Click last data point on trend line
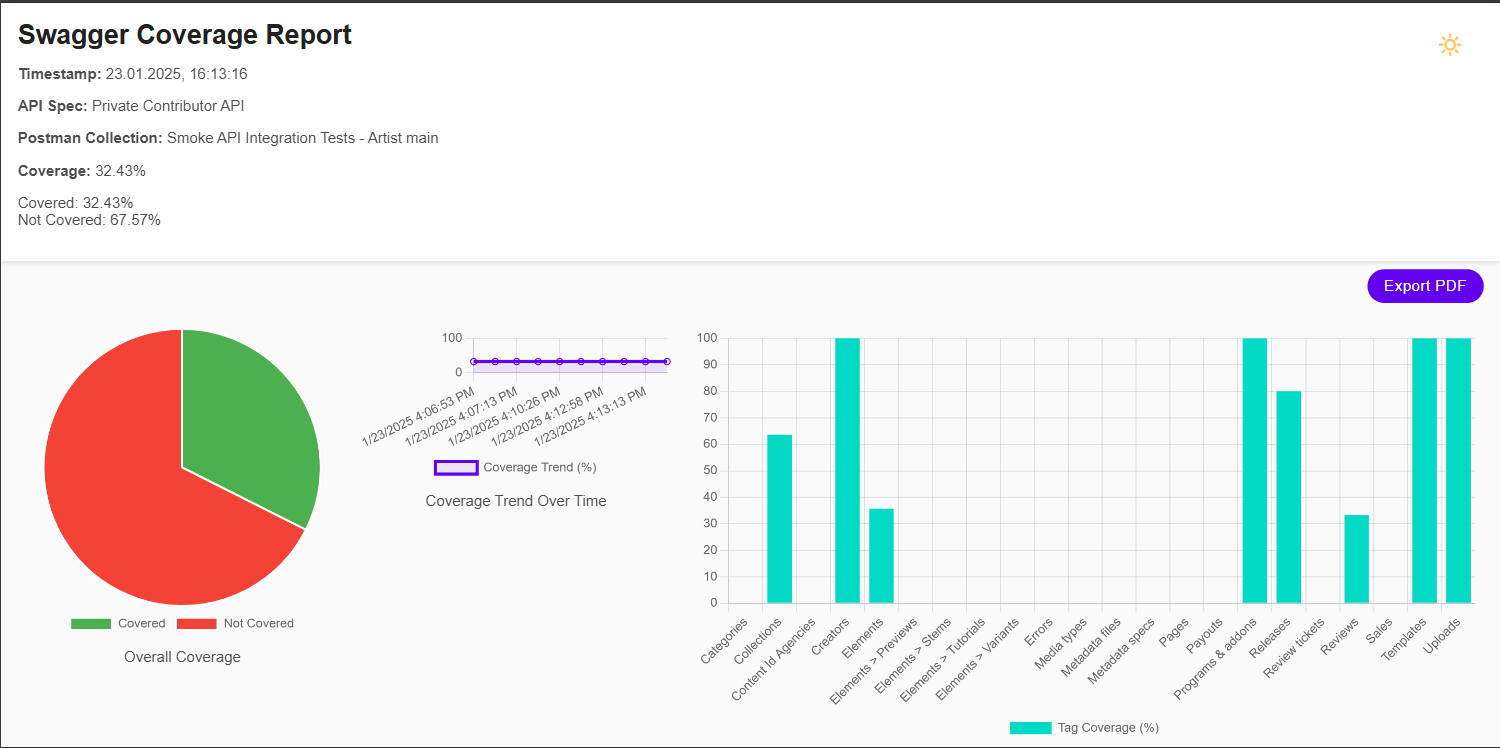 [666, 361]
